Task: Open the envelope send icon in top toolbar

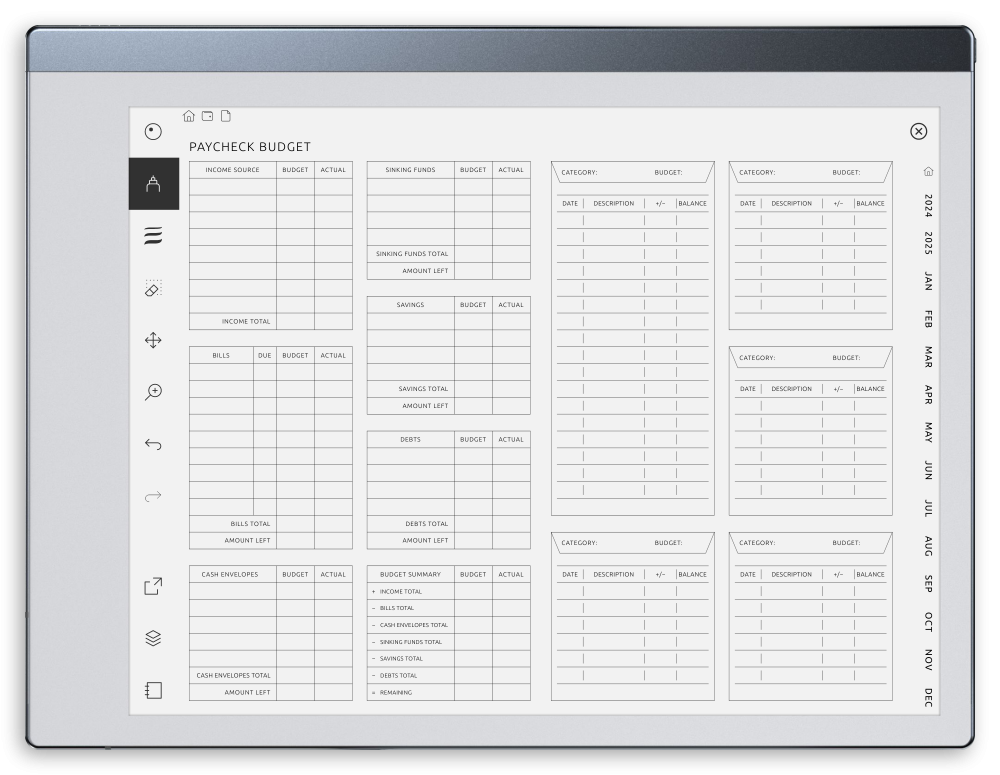Action: [207, 116]
